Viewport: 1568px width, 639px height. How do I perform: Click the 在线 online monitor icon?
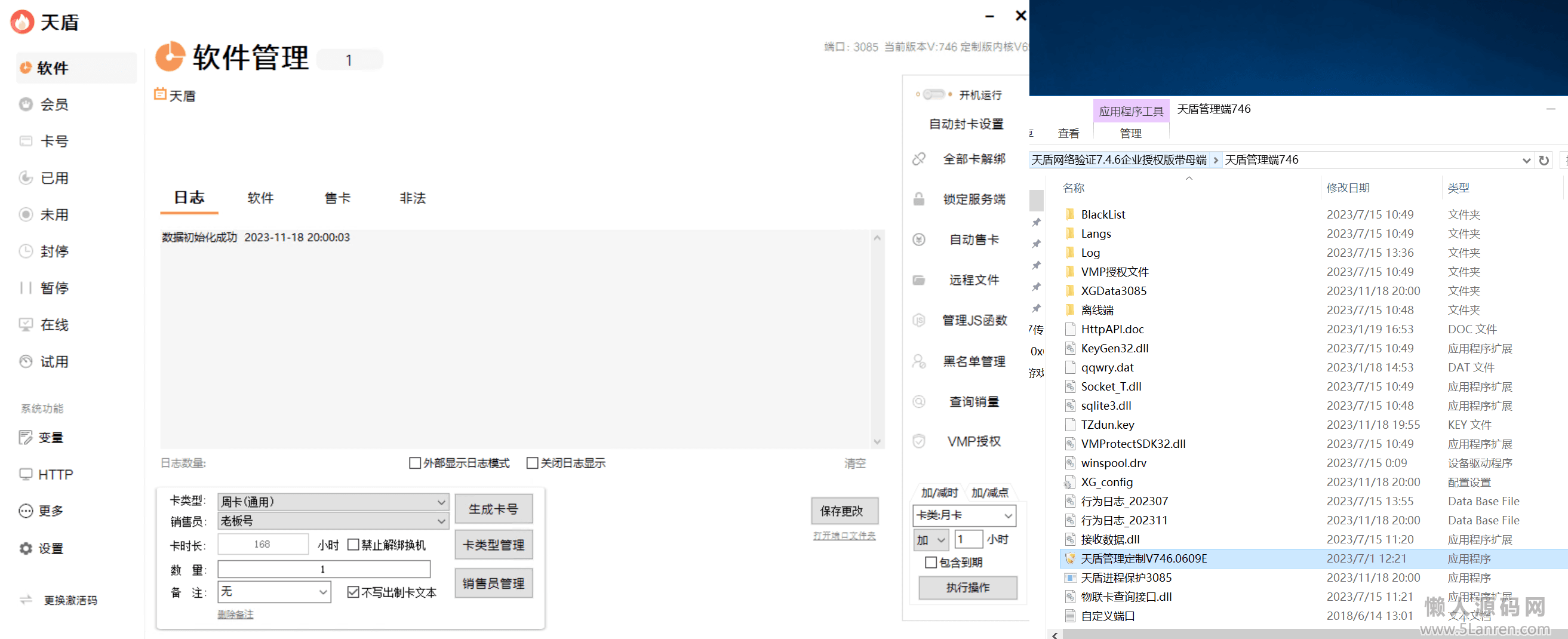pyautogui.click(x=26, y=325)
